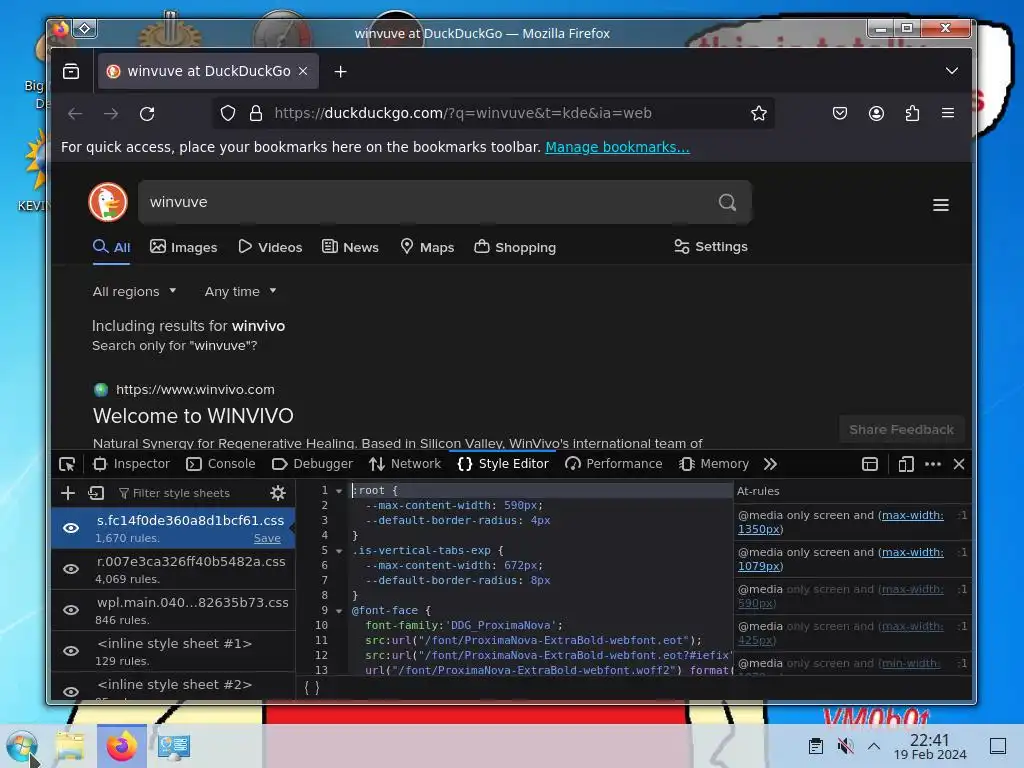Image resolution: width=1024 pixels, height=768 pixels.
Task: Toggle visibility of s.fc14f0de360a8d1bcf61.css
Action: 71,528
